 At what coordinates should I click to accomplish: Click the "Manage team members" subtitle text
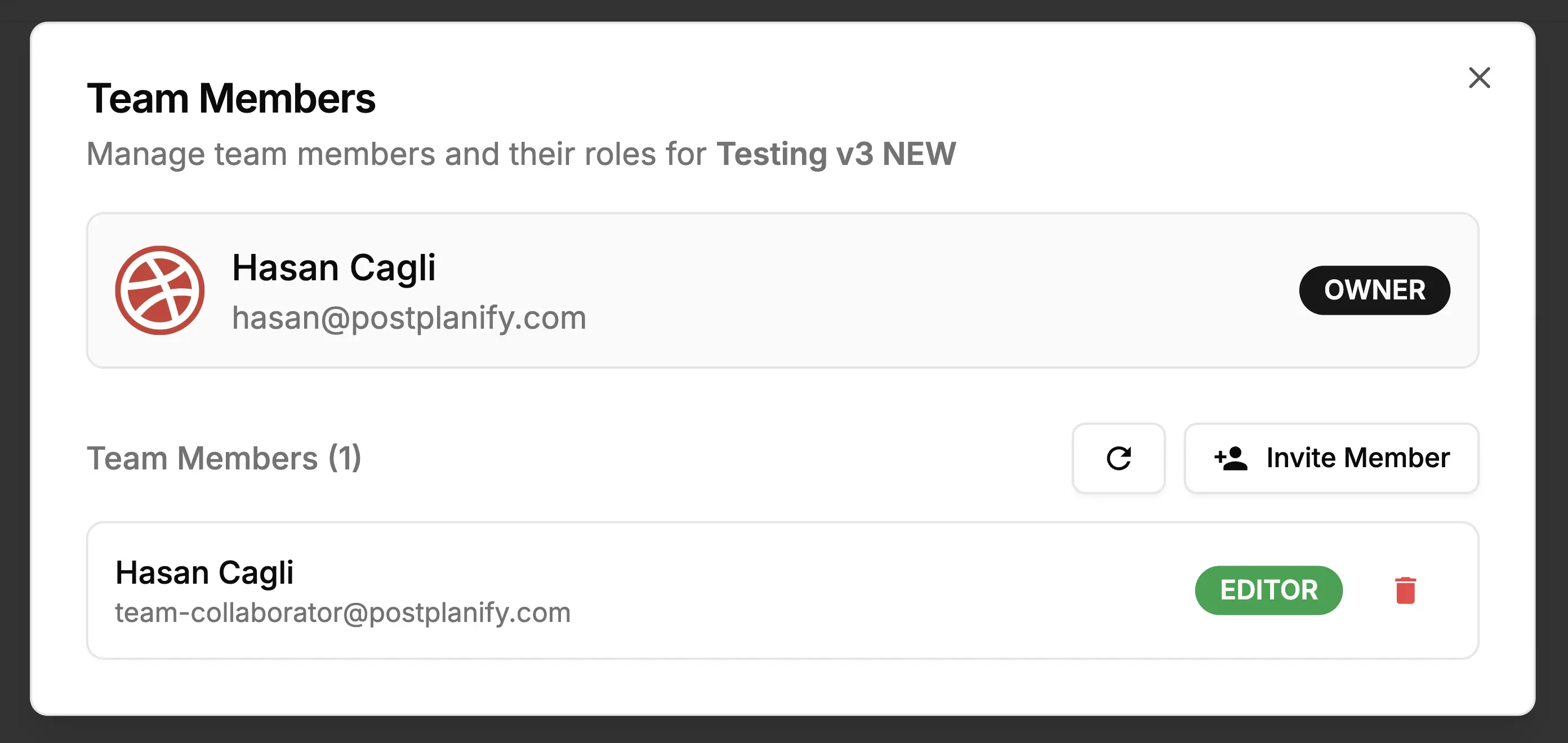pyautogui.click(x=395, y=154)
